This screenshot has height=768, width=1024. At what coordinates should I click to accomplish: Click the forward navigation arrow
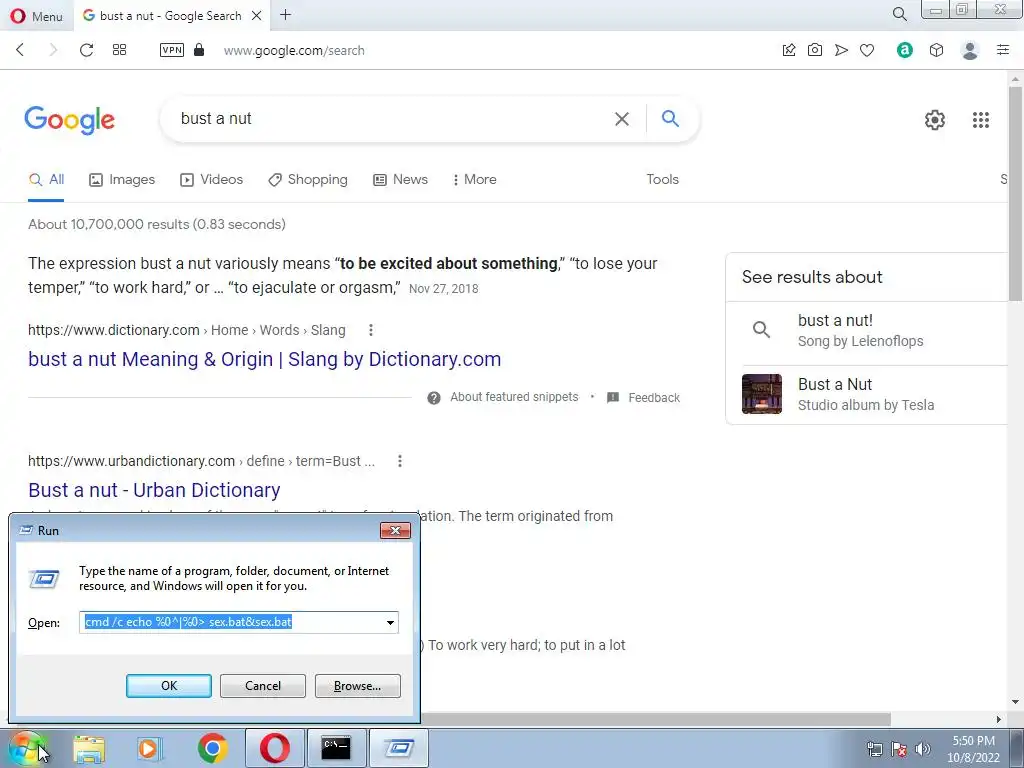pyautogui.click(x=54, y=50)
